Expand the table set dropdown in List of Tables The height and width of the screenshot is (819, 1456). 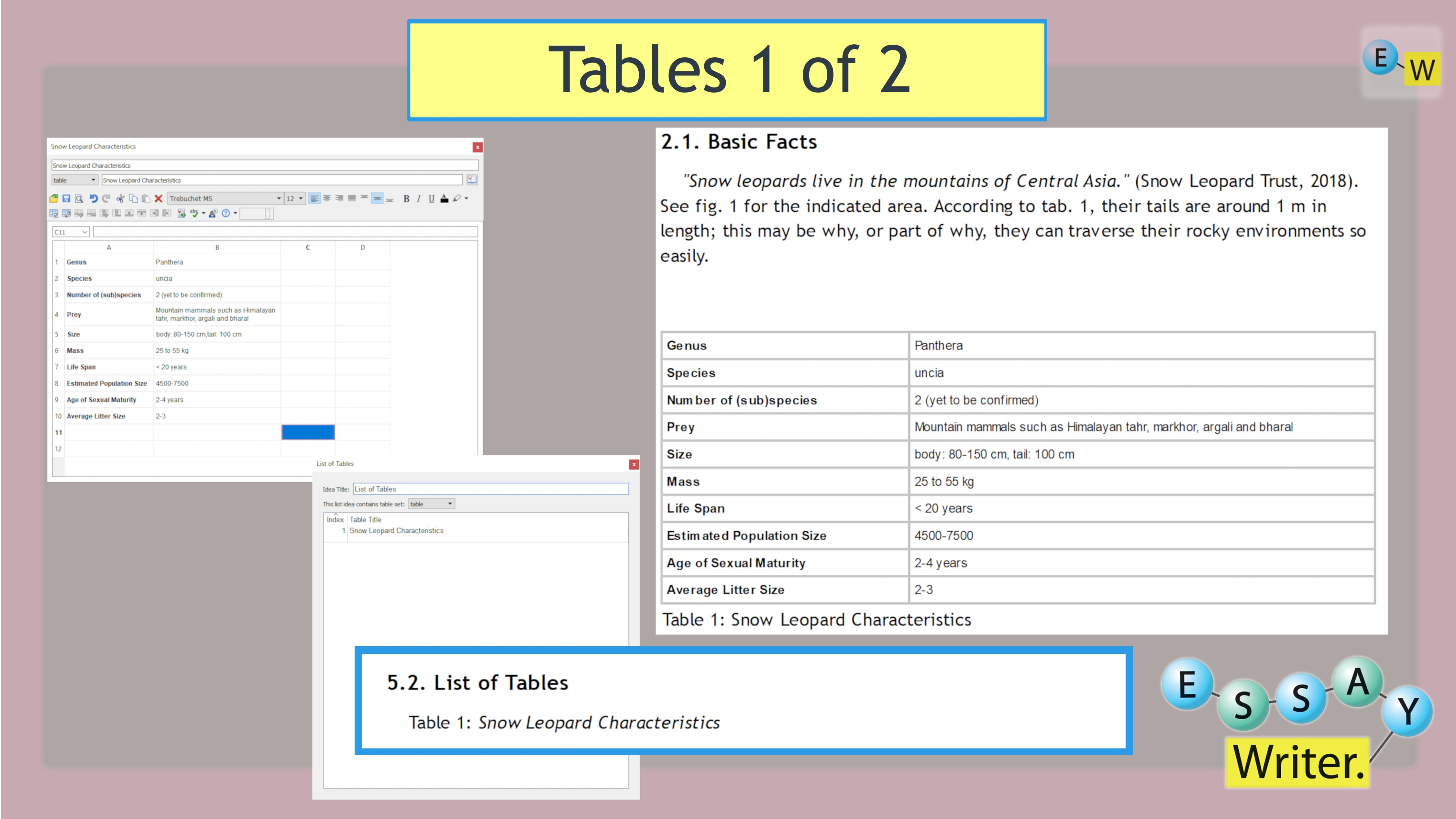coord(449,504)
